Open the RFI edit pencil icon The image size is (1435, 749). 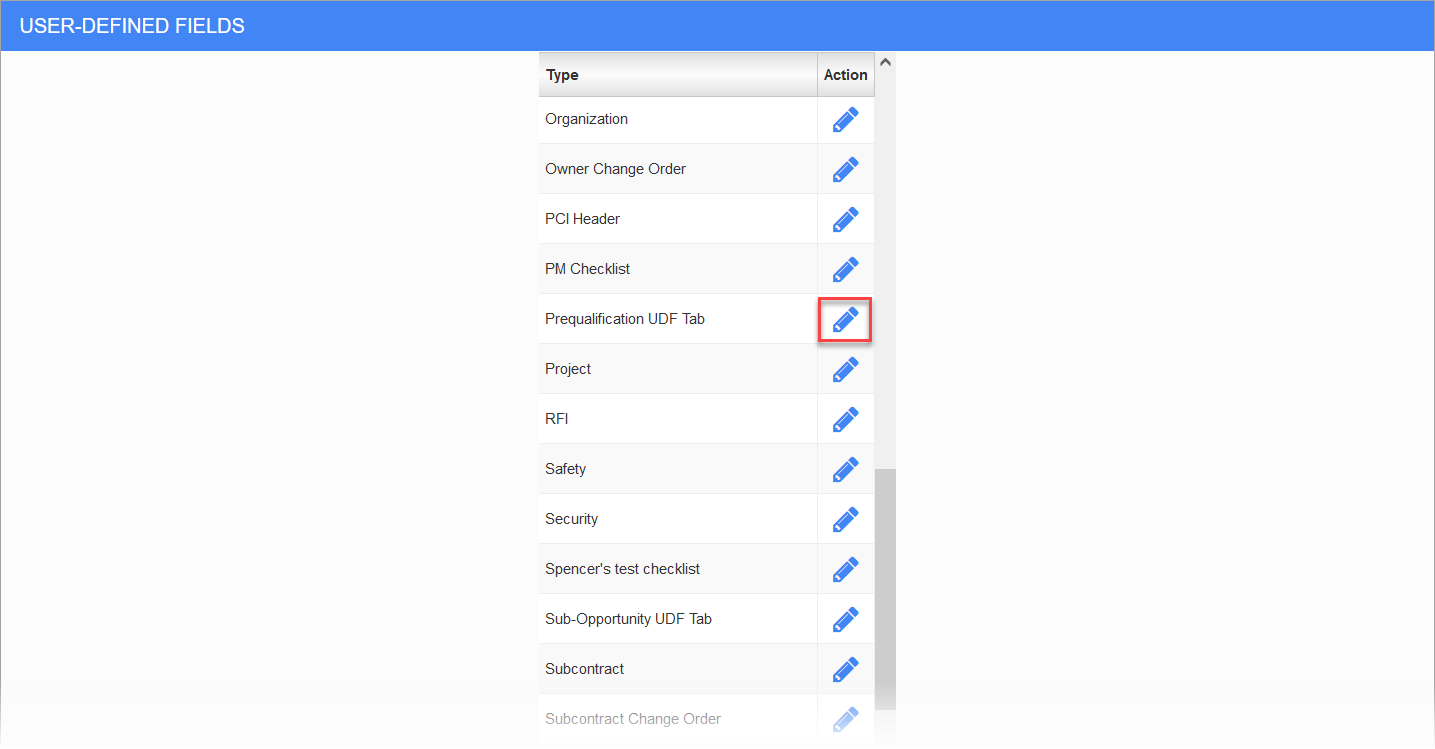[x=845, y=420]
